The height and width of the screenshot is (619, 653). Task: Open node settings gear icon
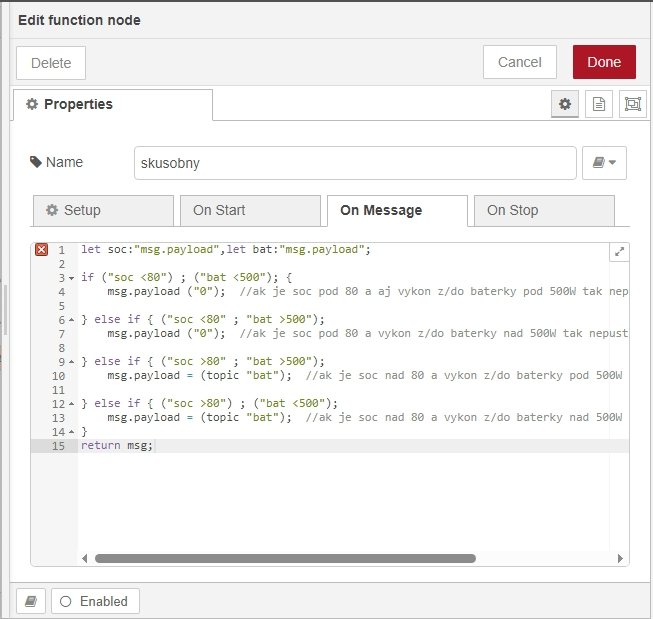(x=565, y=104)
